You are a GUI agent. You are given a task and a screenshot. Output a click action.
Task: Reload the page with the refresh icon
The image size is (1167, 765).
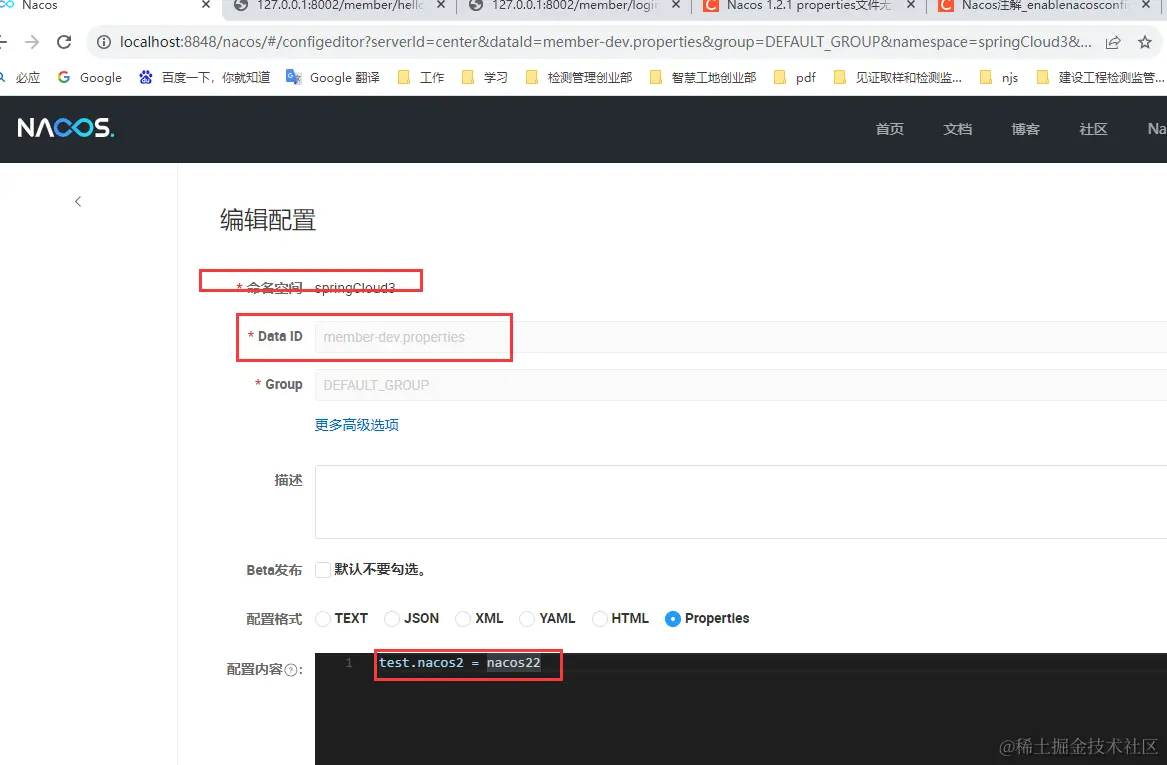click(64, 42)
